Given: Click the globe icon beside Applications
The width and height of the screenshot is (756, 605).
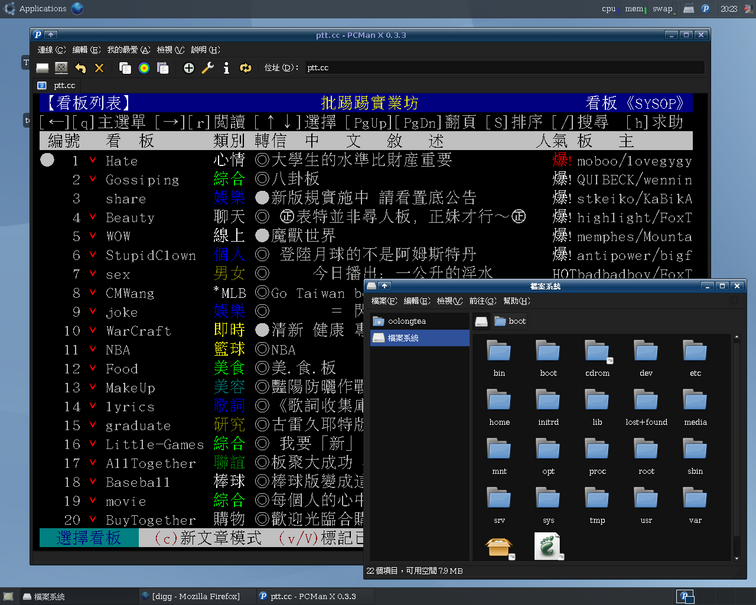Looking at the screenshot, I should click(77, 8).
